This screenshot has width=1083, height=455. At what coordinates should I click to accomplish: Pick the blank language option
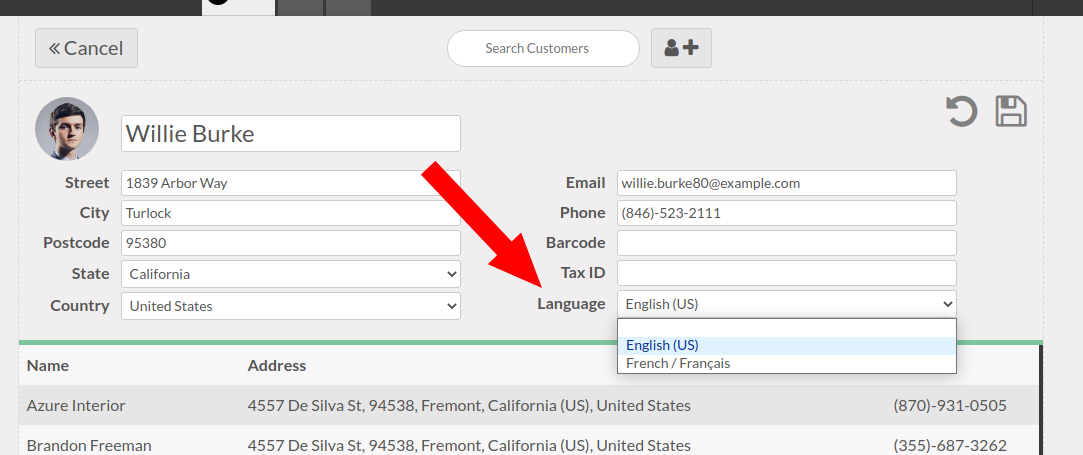(x=787, y=328)
